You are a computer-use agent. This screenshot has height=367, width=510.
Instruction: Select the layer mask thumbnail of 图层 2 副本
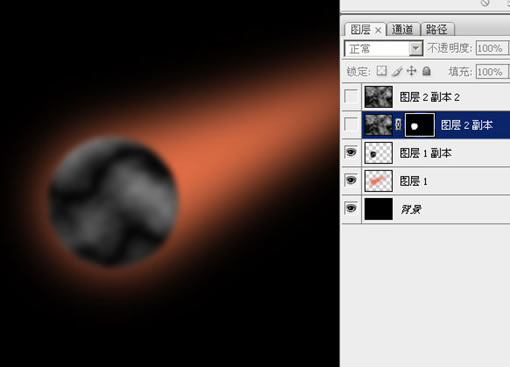pyautogui.click(x=420, y=125)
